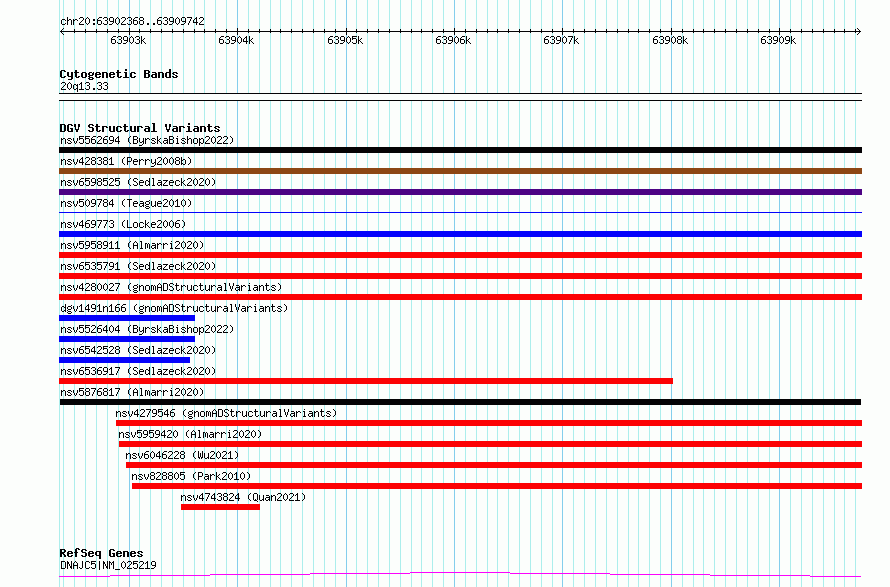Open the nsv6535791 (Sedlazeck2020) label
Viewport: 890px width, 587px height.
pos(138,266)
